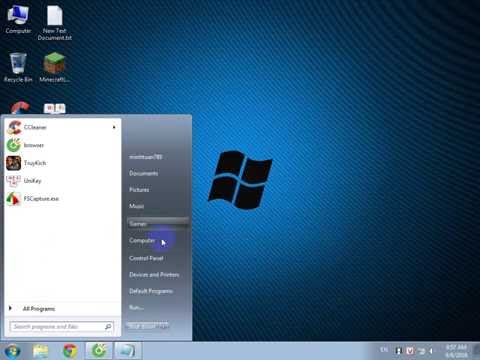Screen dimensions: 480x360
Task: Open Devices and Printers
Action: [x=154, y=275]
